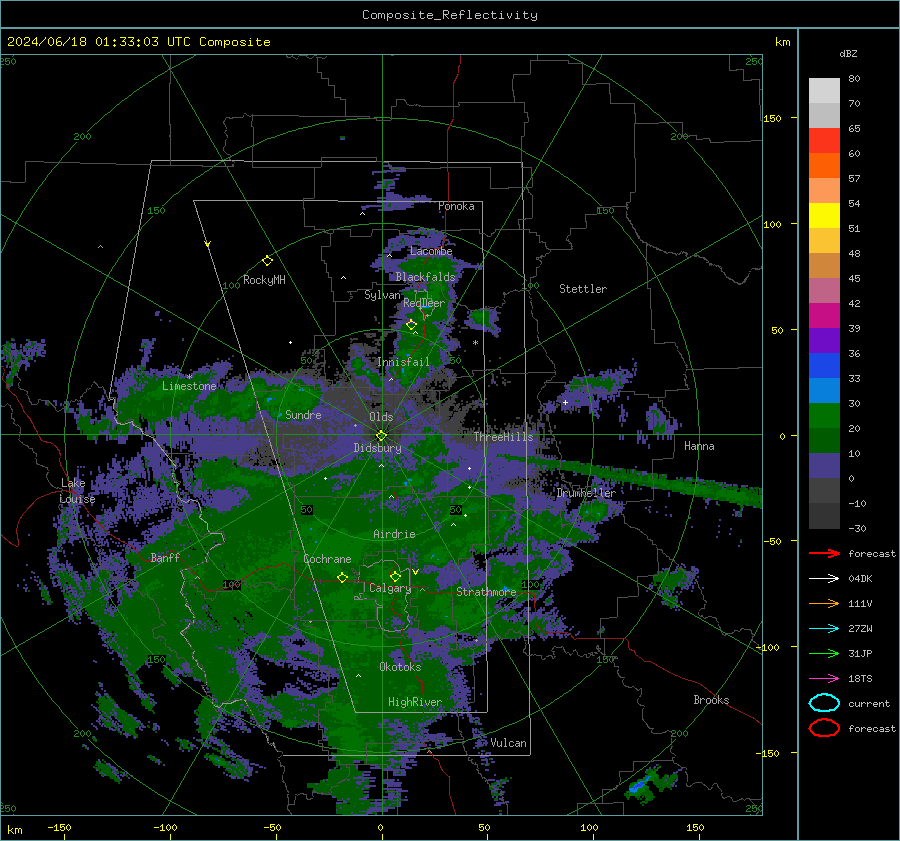Click the 'Limestone' map label
Image resolution: width=900 pixels, height=841 pixels.
189,386
